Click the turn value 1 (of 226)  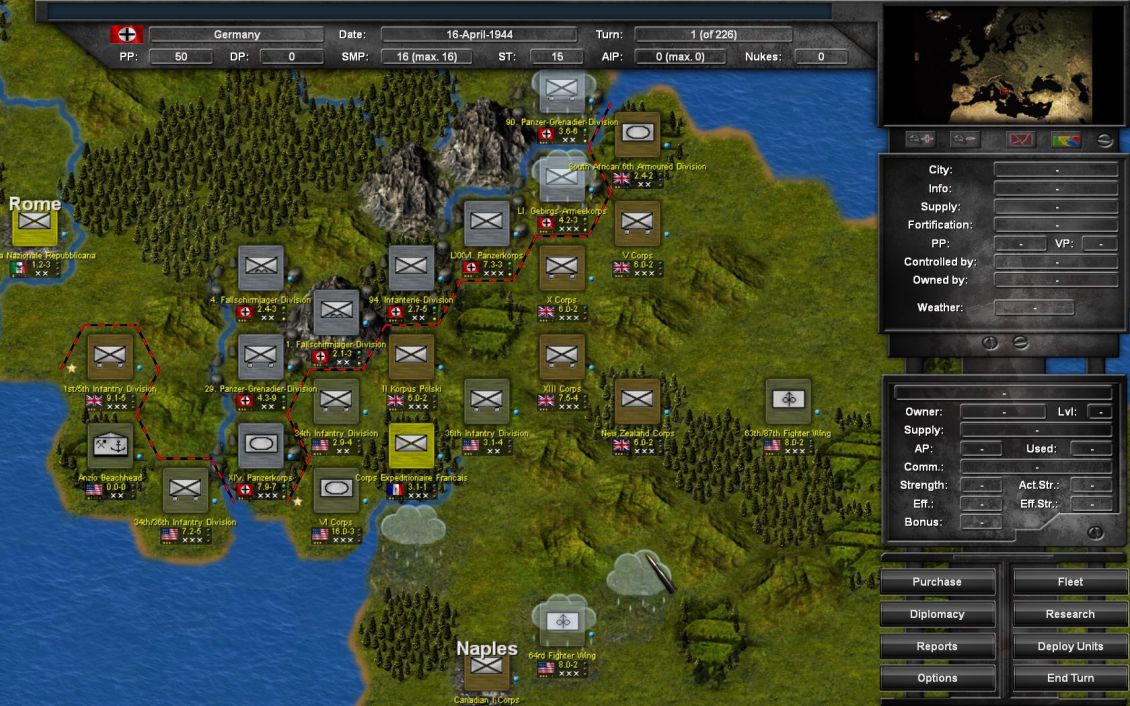[x=713, y=35]
